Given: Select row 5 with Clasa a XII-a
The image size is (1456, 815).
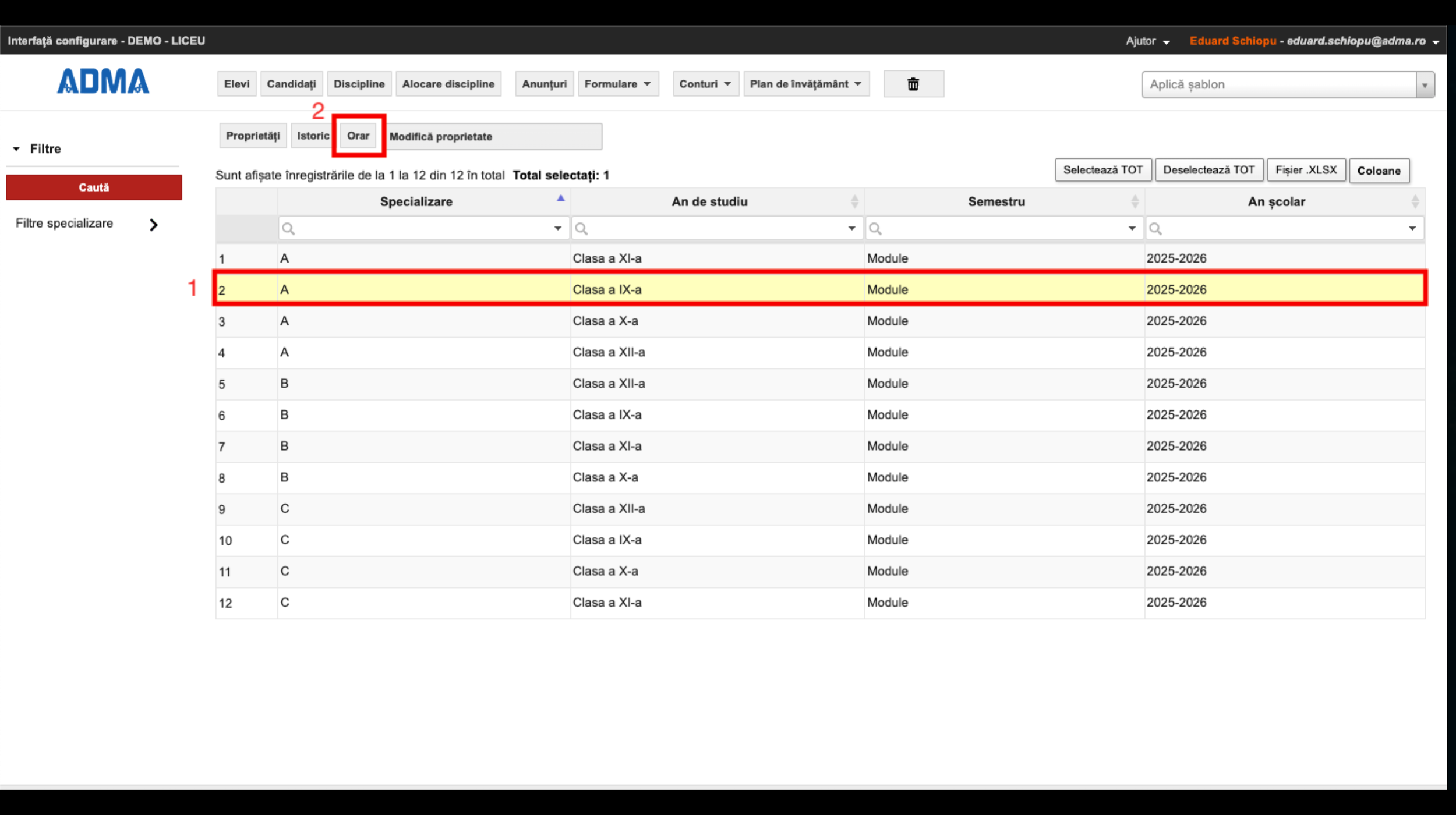Looking at the screenshot, I should (x=608, y=384).
